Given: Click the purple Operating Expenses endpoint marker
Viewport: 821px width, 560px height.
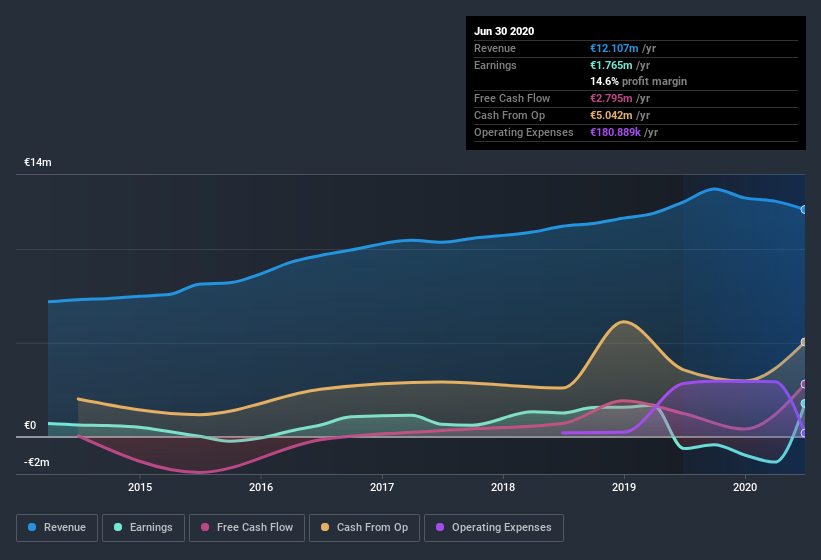Looking at the screenshot, I should tap(804, 433).
